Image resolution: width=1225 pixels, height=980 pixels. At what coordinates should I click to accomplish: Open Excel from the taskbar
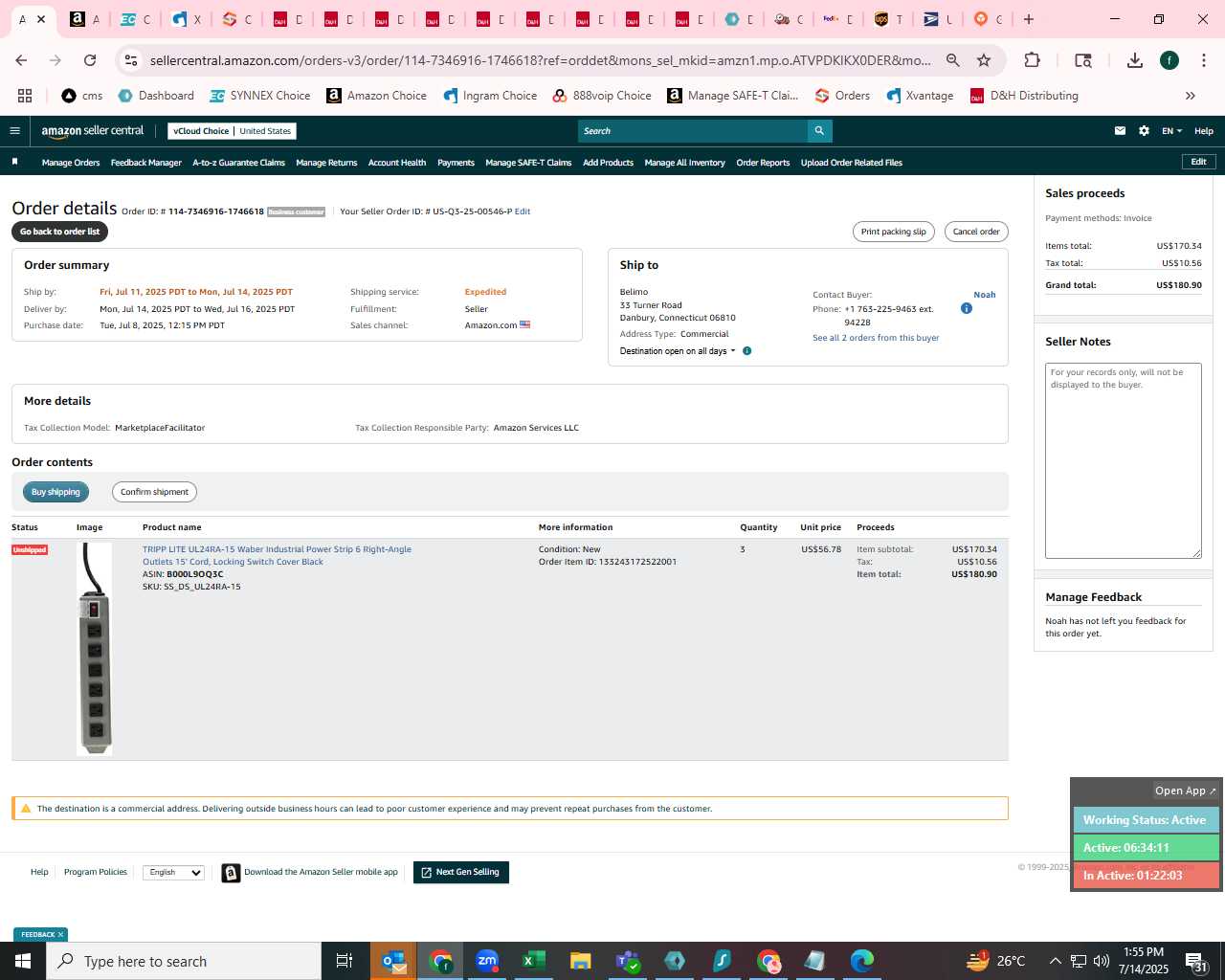[x=534, y=961]
